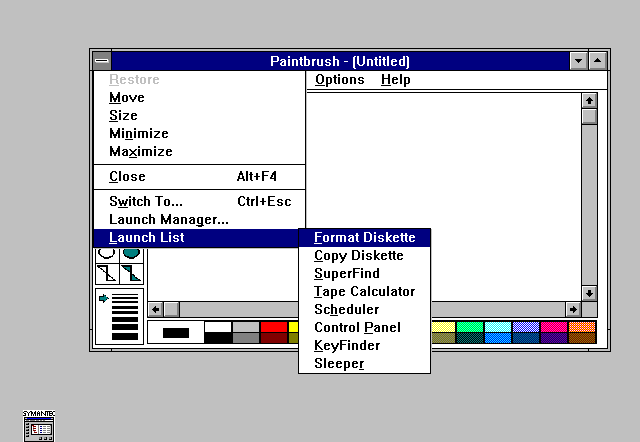
Task: Open the Help menu
Action: 396,80
